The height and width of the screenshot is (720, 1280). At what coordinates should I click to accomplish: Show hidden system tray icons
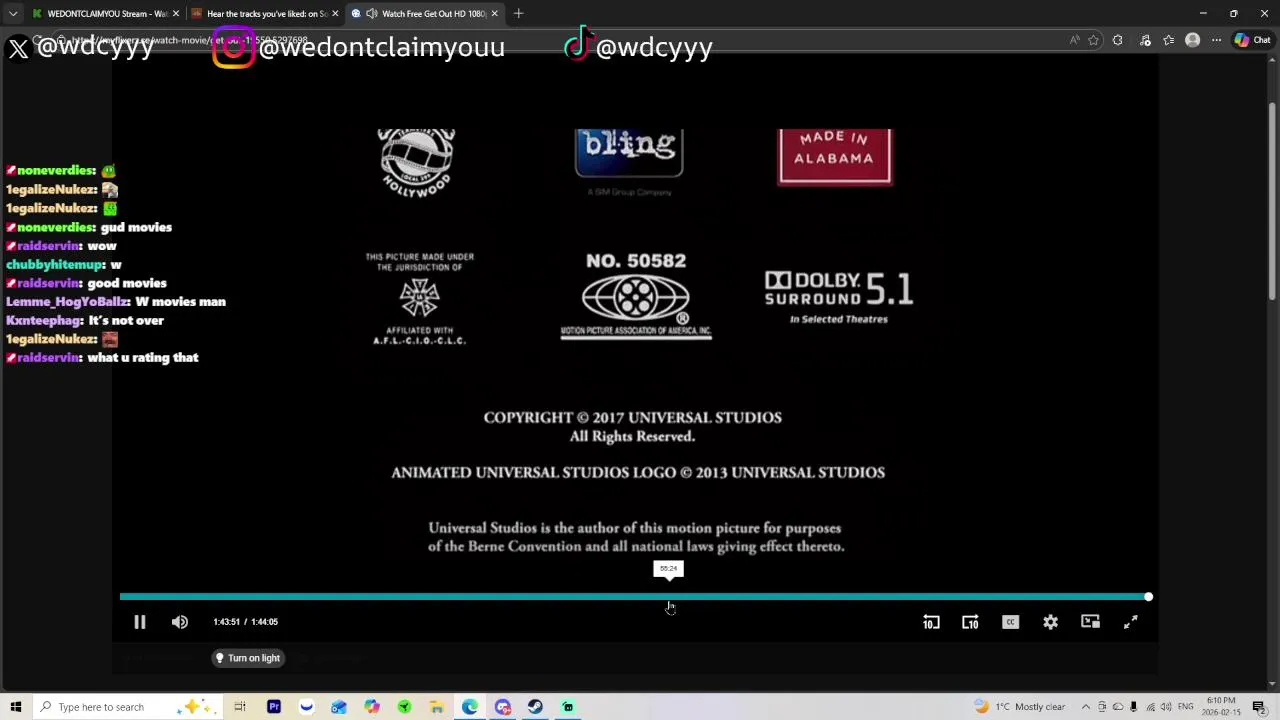pyautogui.click(x=1085, y=707)
